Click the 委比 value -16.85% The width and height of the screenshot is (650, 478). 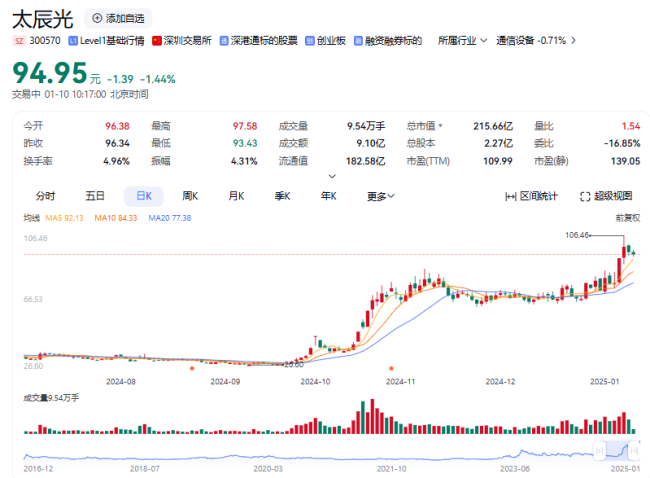pos(622,143)
